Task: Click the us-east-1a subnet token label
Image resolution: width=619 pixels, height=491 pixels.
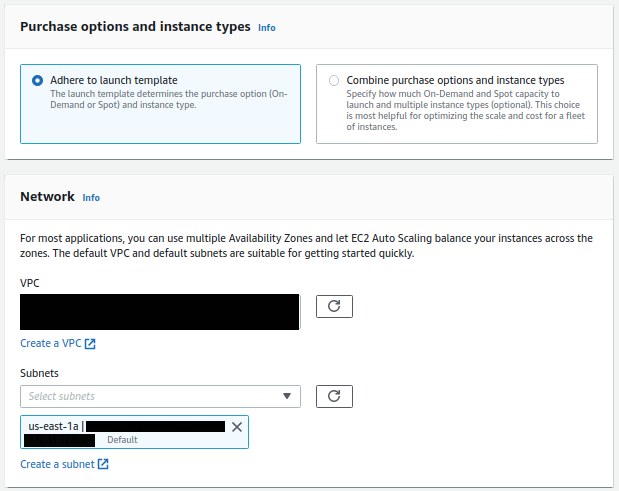Action: click(x=53, y=426)
